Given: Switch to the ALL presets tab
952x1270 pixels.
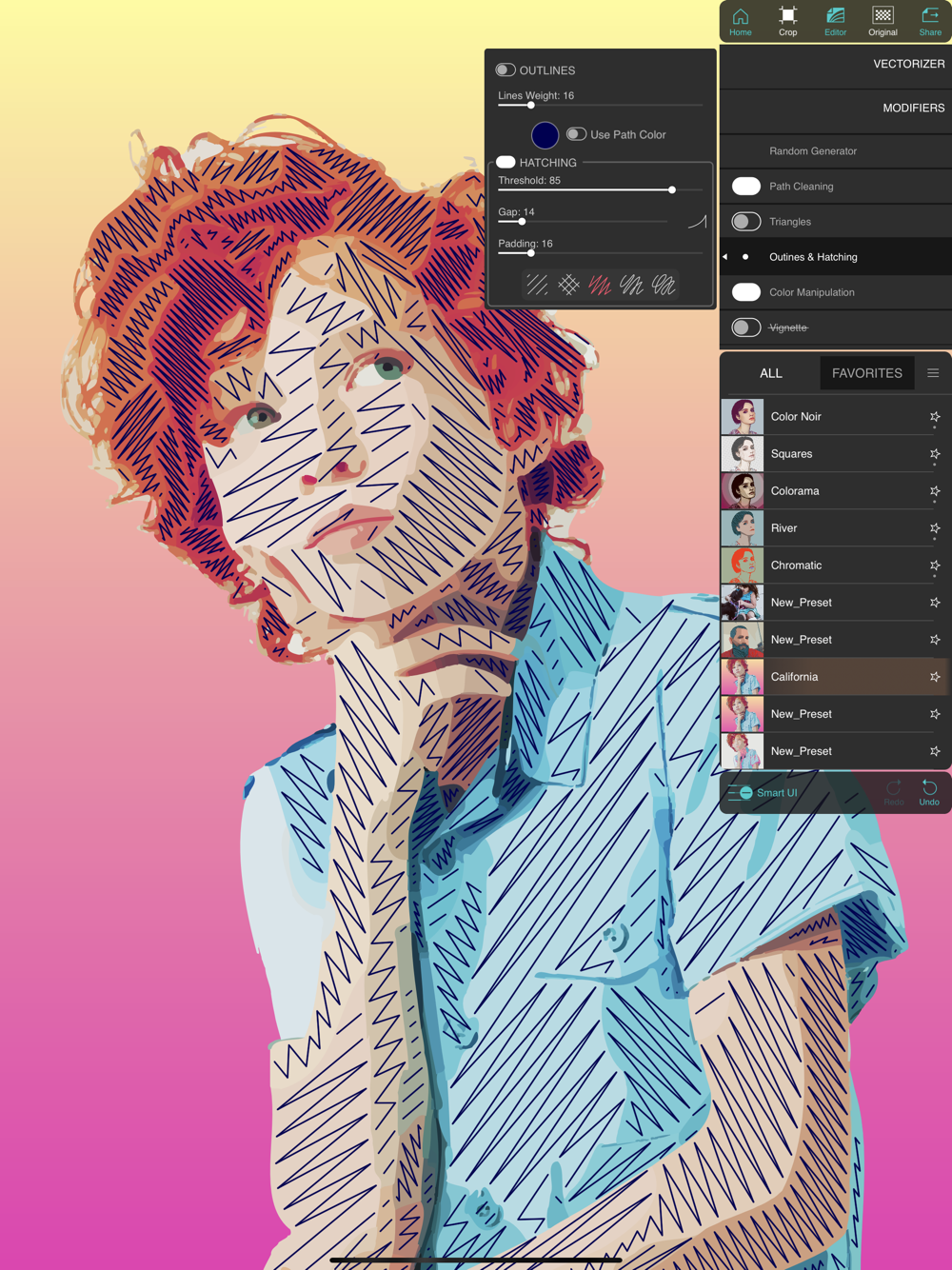Looking at the screenshot, I should [x=771, y=373].
